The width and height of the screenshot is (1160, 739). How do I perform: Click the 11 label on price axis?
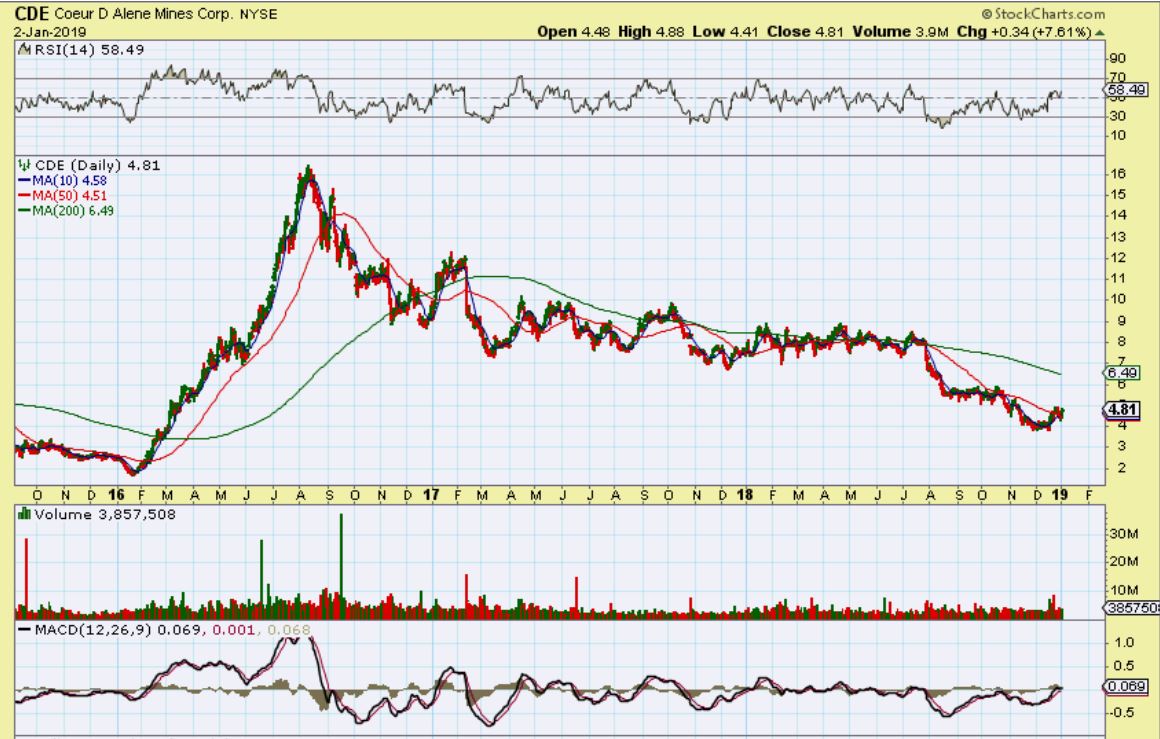1118,279
